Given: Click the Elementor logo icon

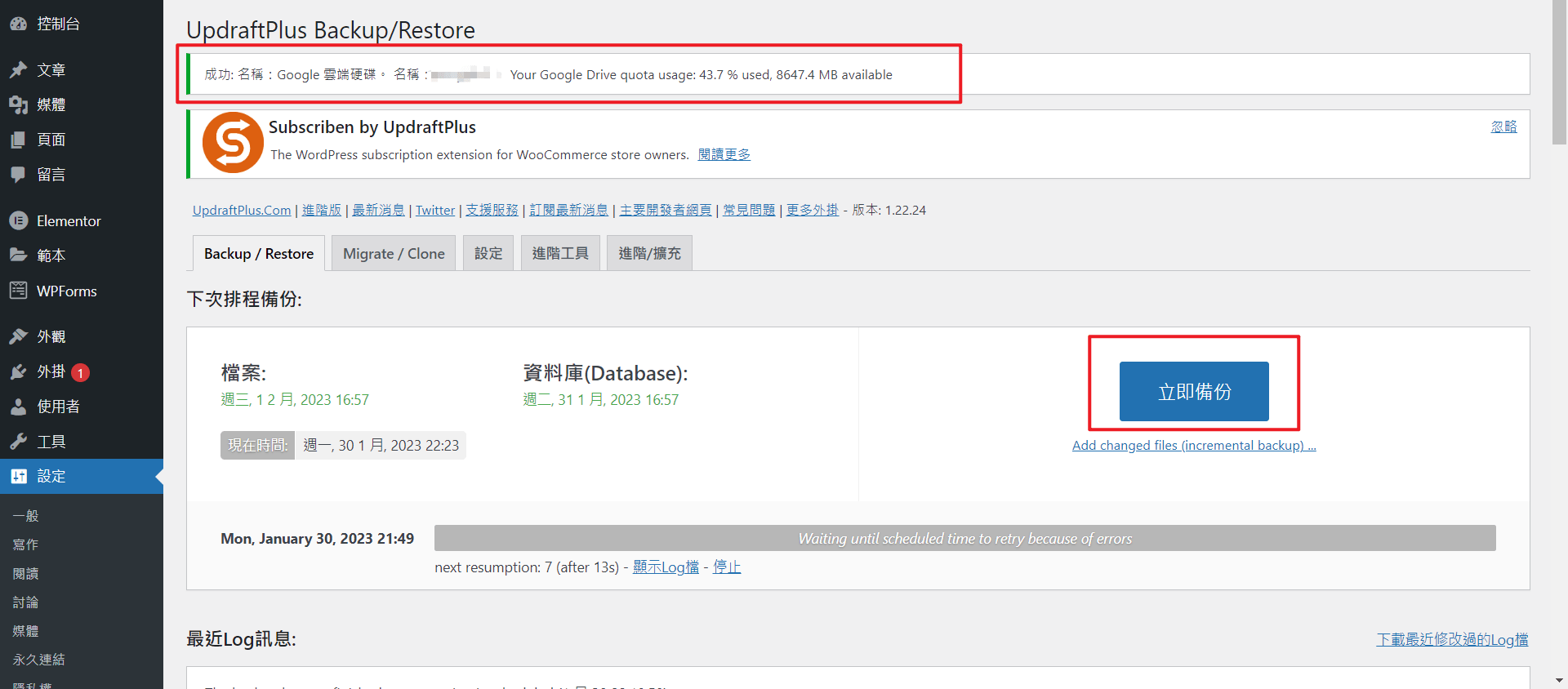Looking at the screenshot, I should (x=18, y=220).
